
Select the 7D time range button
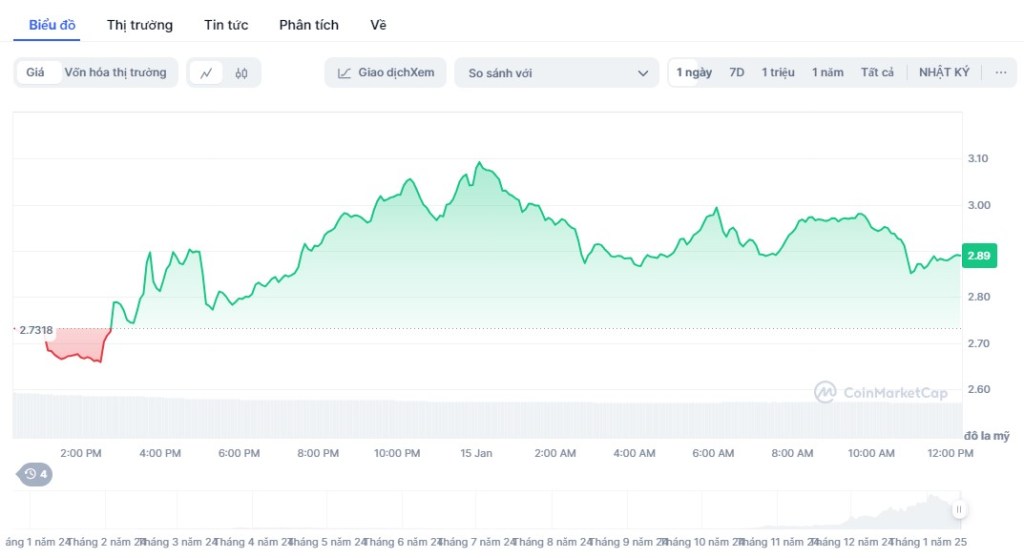pos(736,73)
